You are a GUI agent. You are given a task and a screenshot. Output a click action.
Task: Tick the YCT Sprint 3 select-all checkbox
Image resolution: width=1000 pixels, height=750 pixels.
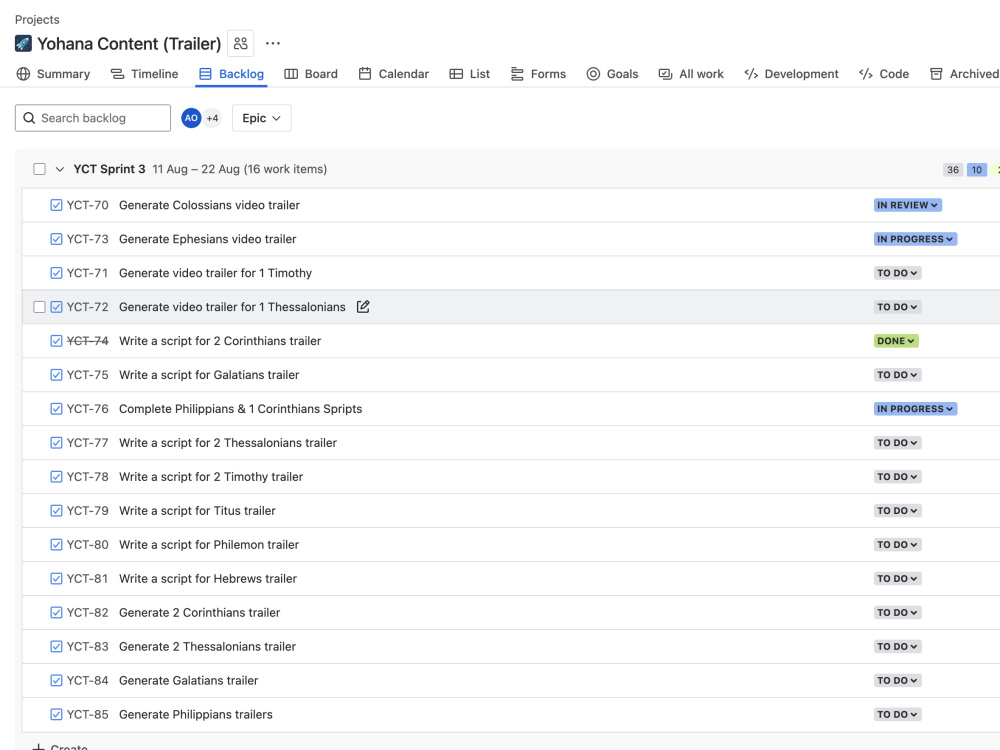pyautogui.click(x=40, y=169)
